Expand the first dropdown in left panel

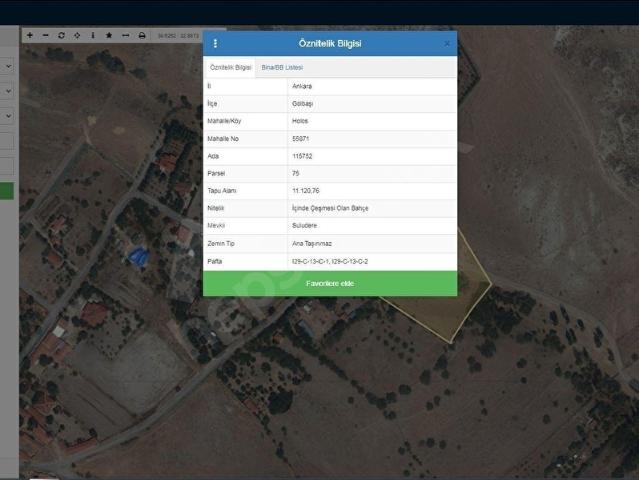click(x=9, y=66)
